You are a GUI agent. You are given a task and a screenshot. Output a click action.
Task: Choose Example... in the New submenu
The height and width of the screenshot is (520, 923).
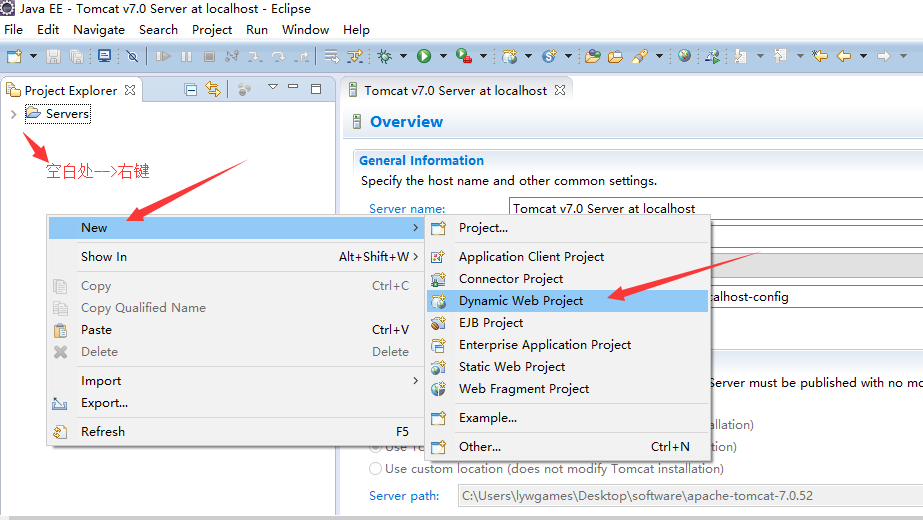tap(567, 418)
